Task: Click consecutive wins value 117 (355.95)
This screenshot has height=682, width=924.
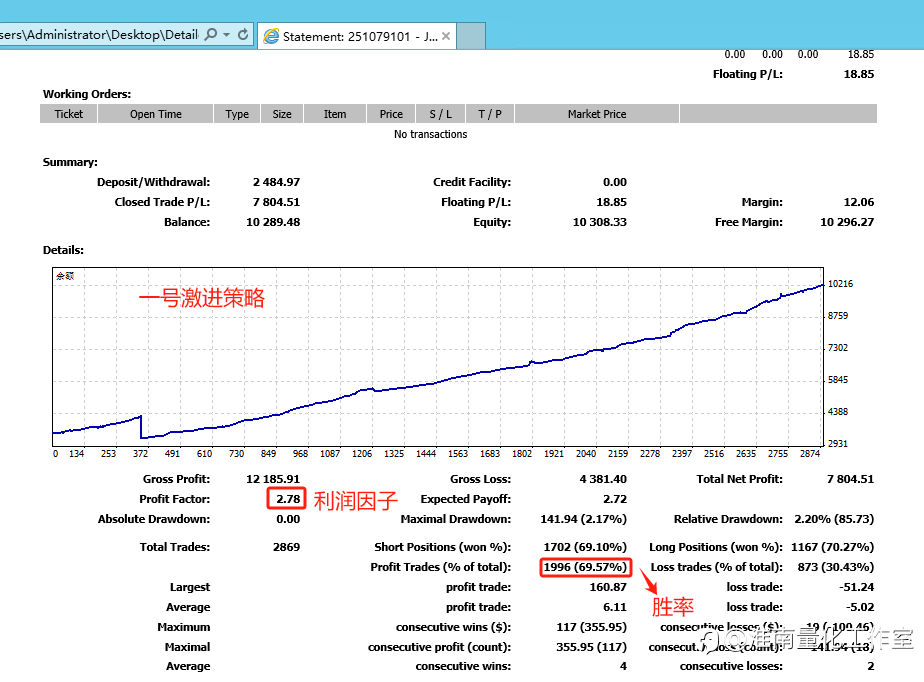Action: 591,627
